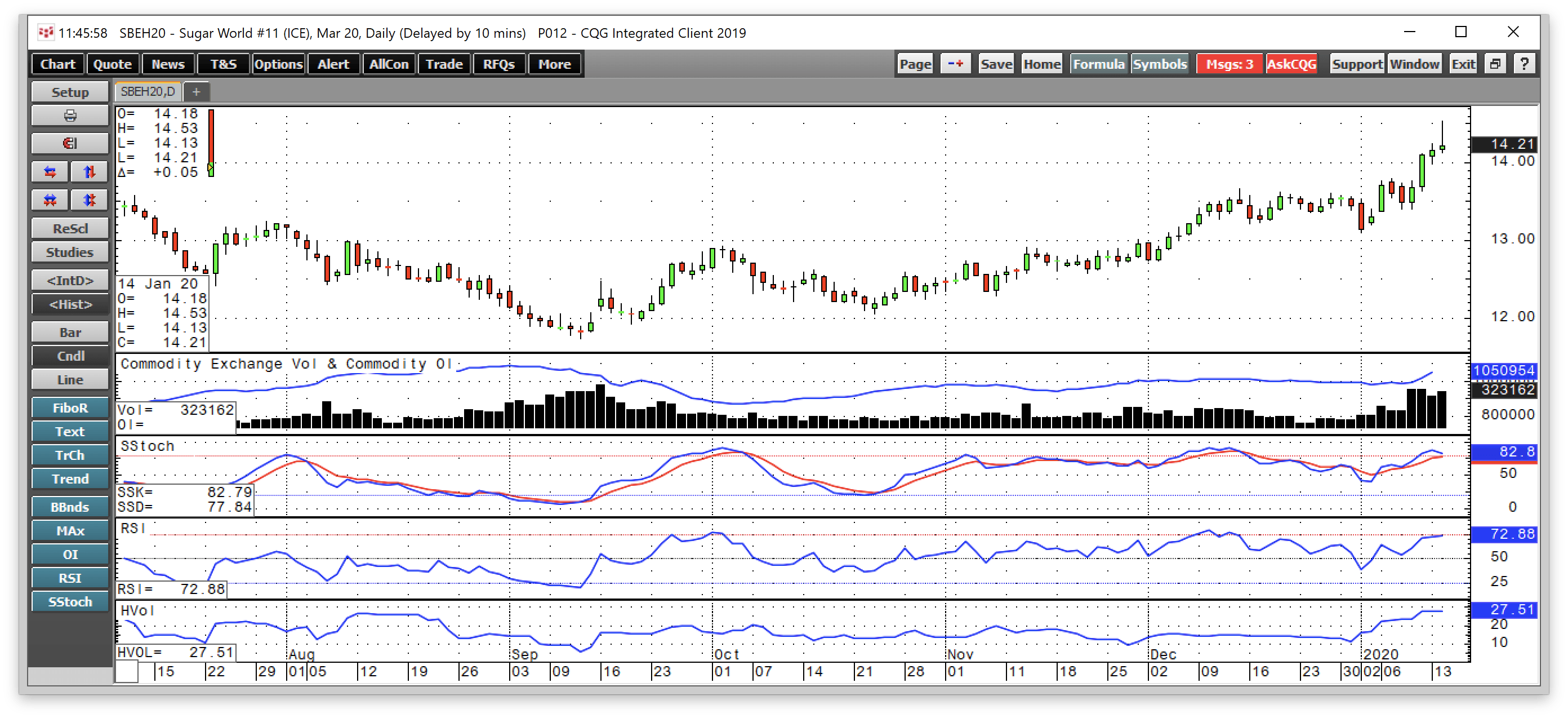The image size is (1568, 718).
Task: Click the horizontal compress arrows icon
Action: point(50,200)
